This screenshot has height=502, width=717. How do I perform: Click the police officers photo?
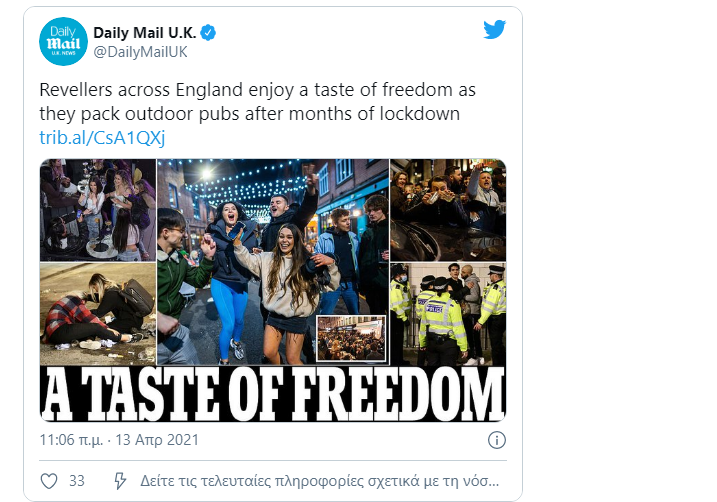[x=447, y=312]
